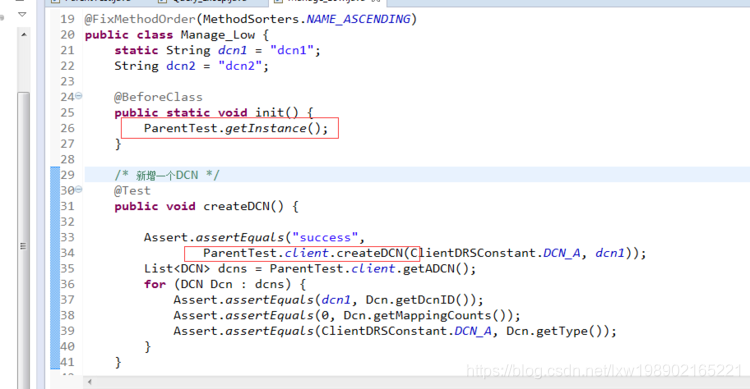Click ClientDRSConstant.DCN_A on line 34
The height and width of the screenshot is (389, 750).
click(x=495, y=253)
